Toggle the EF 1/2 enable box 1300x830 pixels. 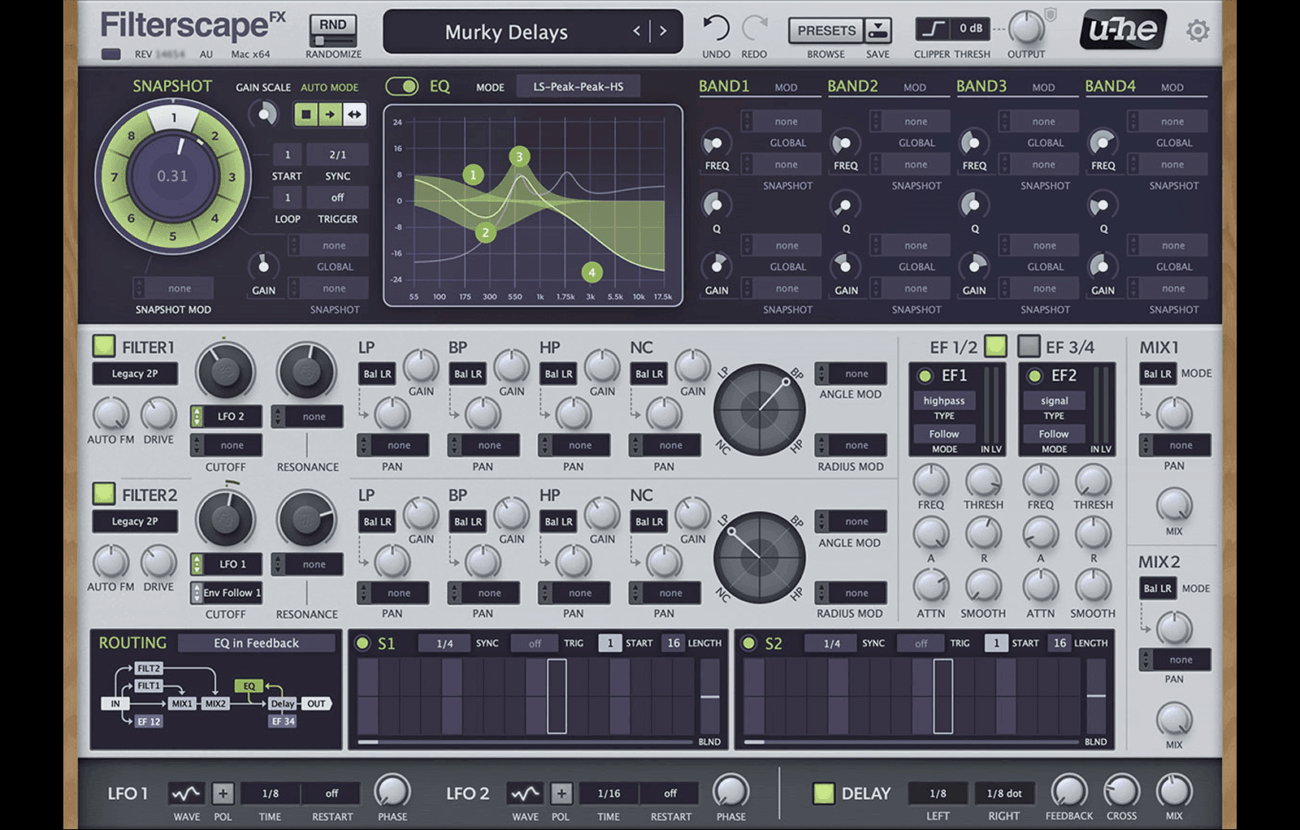[x=995, y=346]
